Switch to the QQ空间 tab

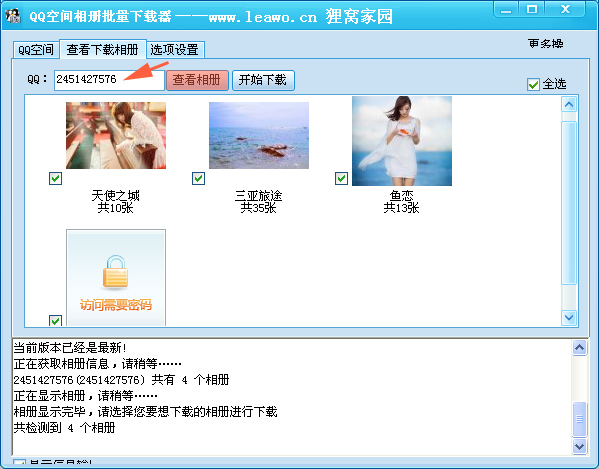[x=36, y=50]
